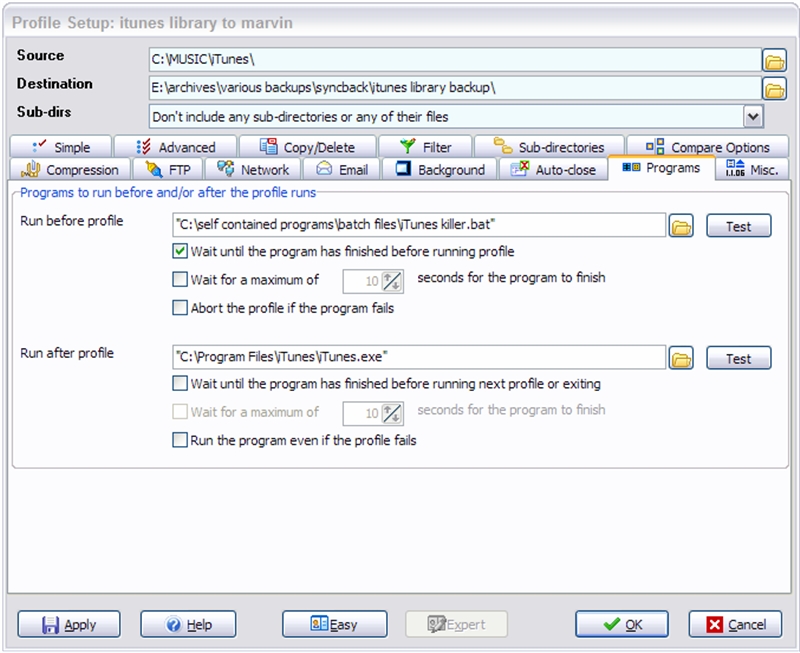Test the Run after profile program

click(739, 359)
